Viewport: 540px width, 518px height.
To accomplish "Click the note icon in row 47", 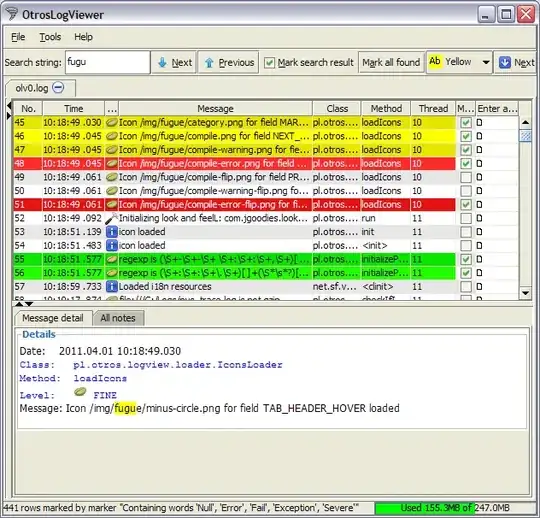I will coord(479,149).
